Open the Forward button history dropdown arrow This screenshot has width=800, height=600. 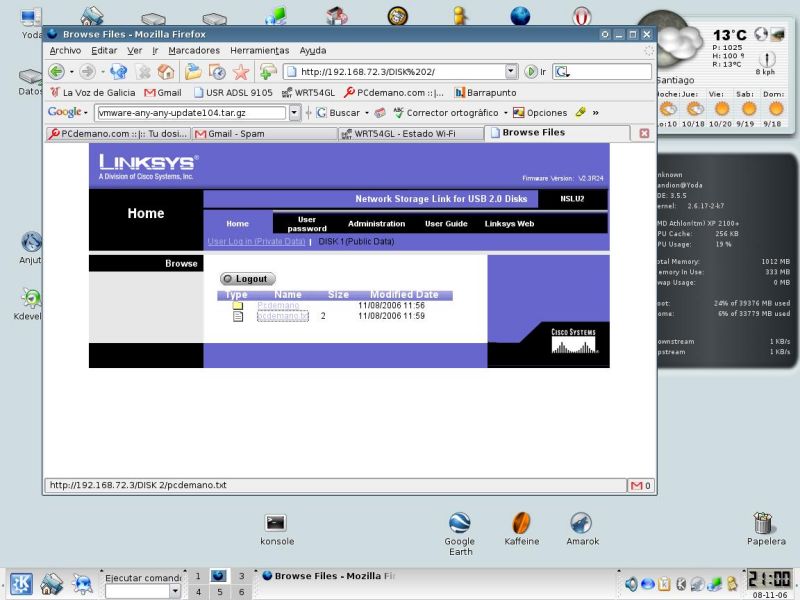click(x=103, y=72)
